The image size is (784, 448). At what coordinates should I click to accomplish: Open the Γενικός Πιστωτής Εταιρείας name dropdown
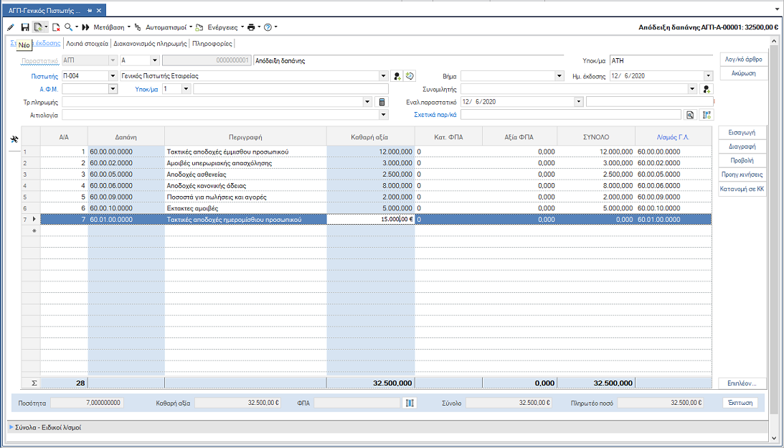[x=384, y=76]
